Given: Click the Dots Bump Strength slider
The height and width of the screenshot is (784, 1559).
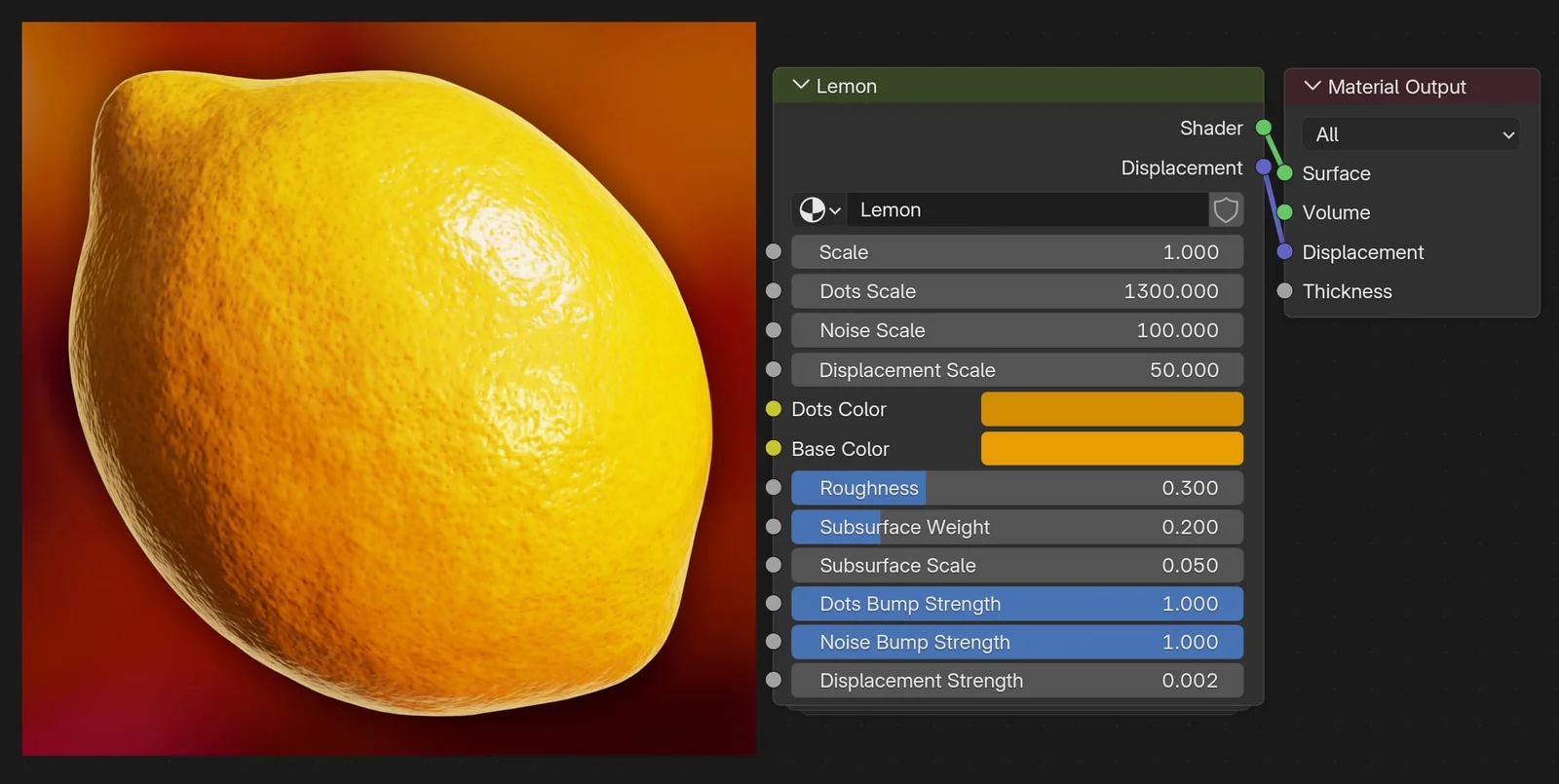Looking at the screenshot, I should 1017,604.
